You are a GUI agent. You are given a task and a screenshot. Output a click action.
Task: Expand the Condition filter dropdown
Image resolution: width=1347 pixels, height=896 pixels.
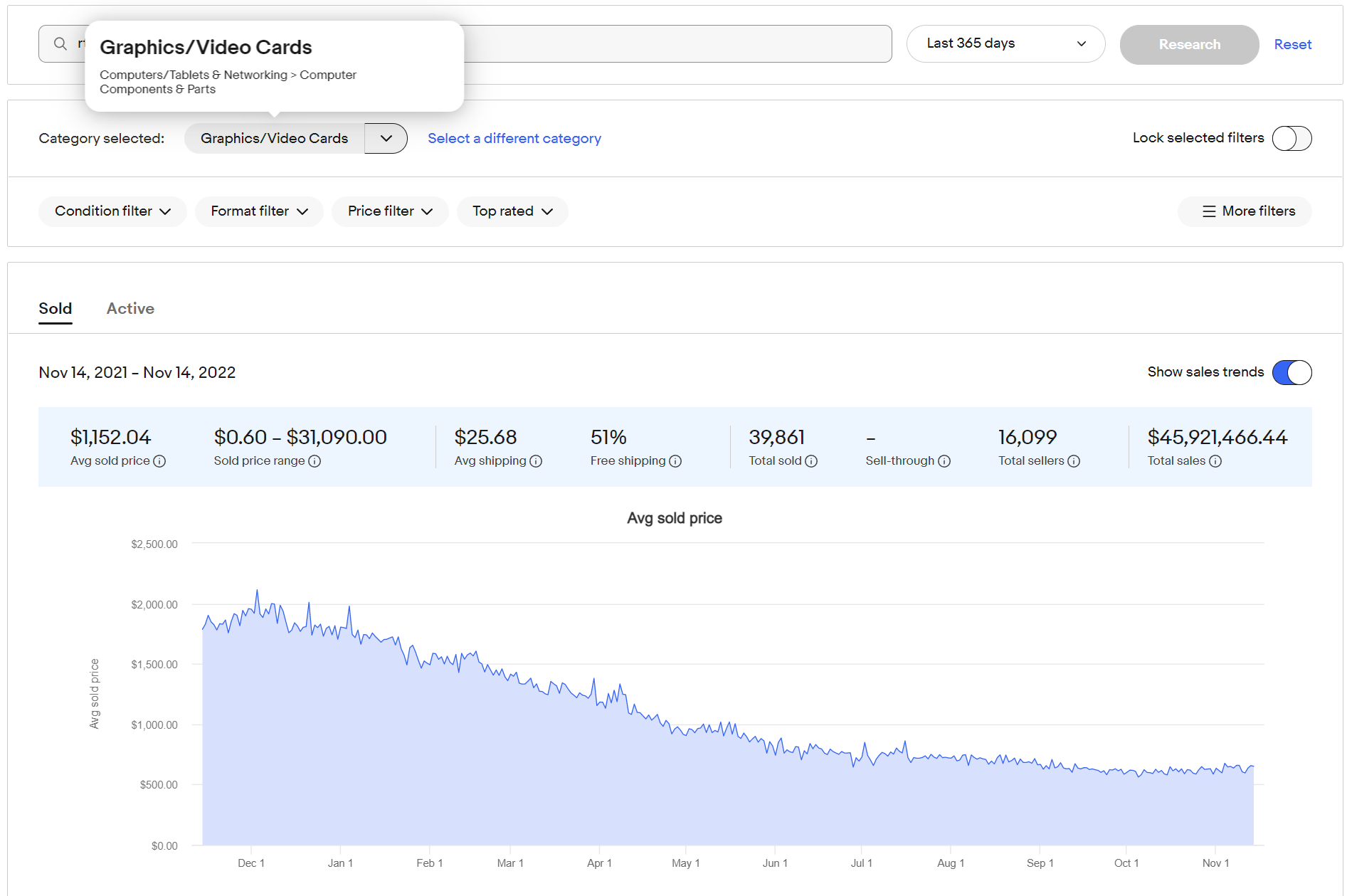112,211
